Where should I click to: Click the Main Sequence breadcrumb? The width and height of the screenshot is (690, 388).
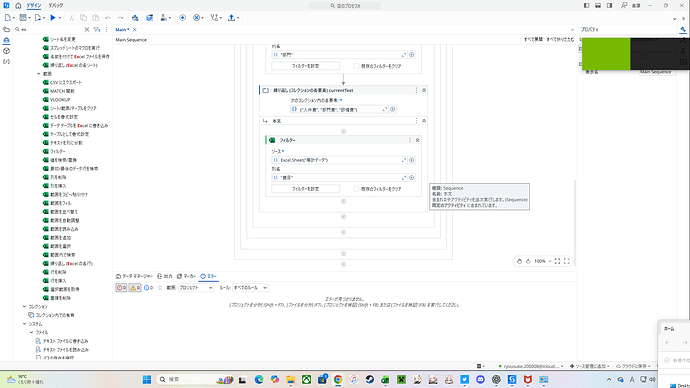point(131,40)
